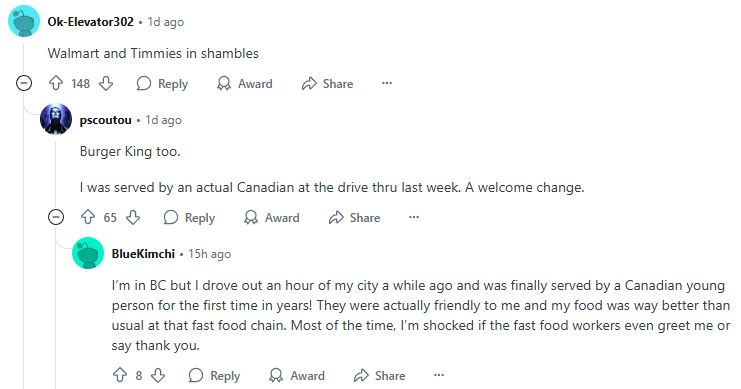Open pscoutou username link
The image size is (741, 389).
point(105,120)
